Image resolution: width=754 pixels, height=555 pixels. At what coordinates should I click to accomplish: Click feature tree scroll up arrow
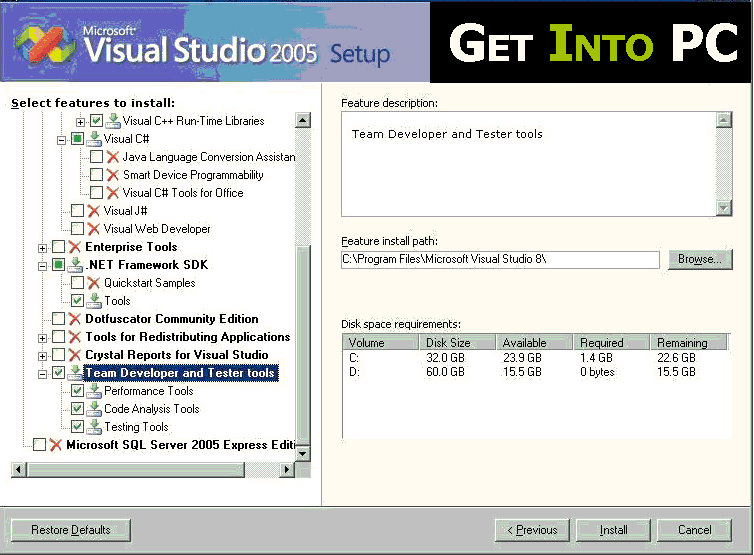pyautogui.click(x=303, y=120)
